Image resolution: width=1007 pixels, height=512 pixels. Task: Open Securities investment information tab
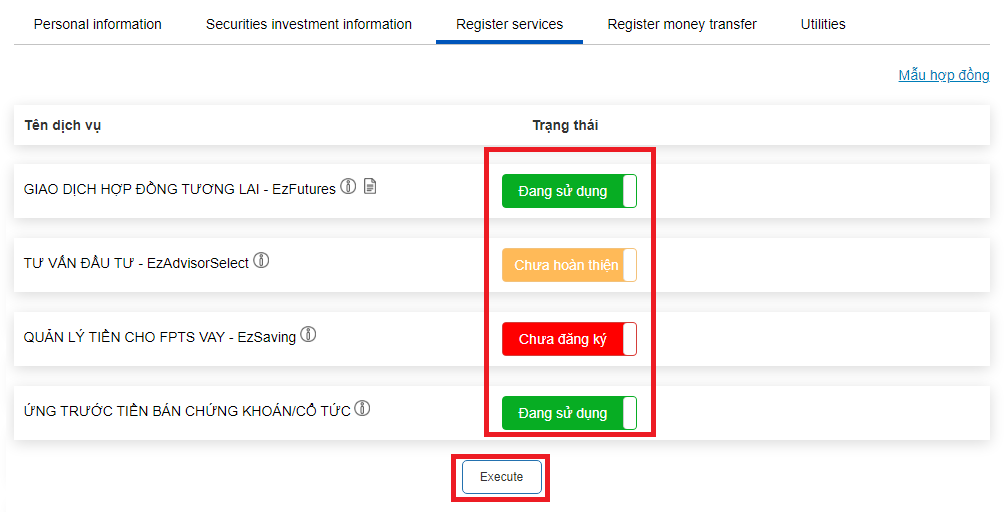pos(309,24)
